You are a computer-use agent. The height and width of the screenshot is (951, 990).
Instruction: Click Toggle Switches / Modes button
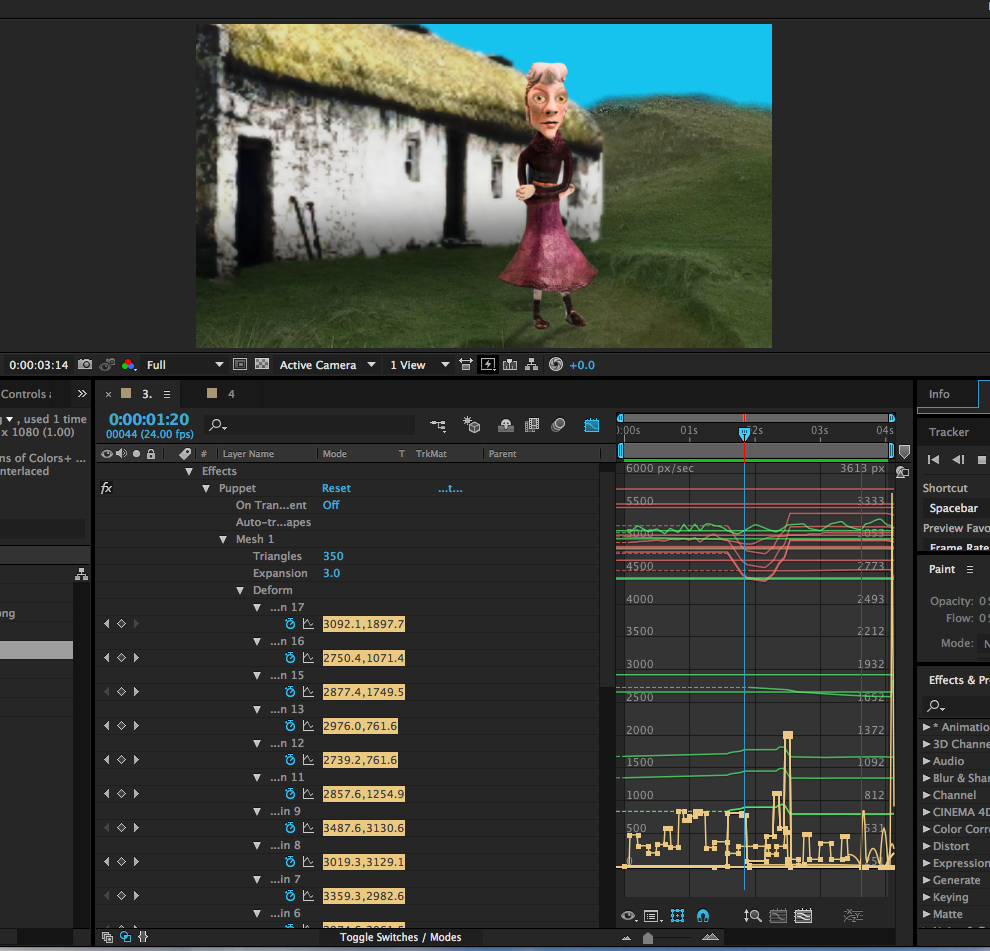tap(400, 937)
